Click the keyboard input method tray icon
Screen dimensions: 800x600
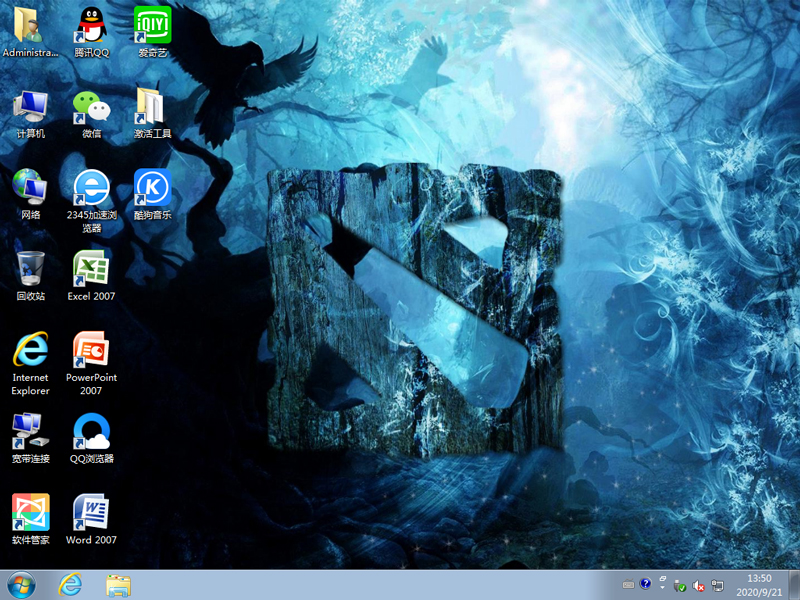pyautogui.click(x=629, y=585)
